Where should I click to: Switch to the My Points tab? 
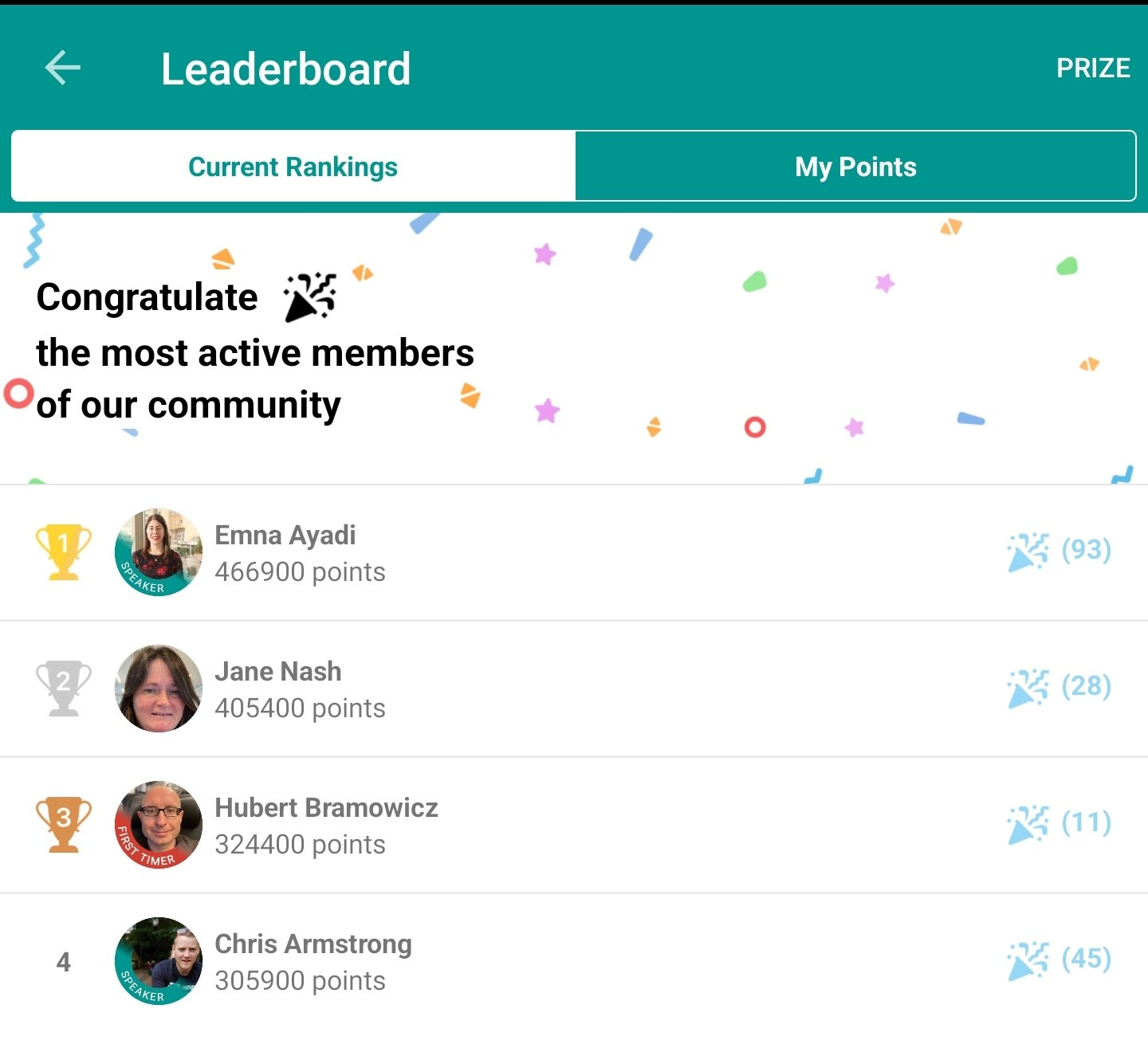click(855, 167)
